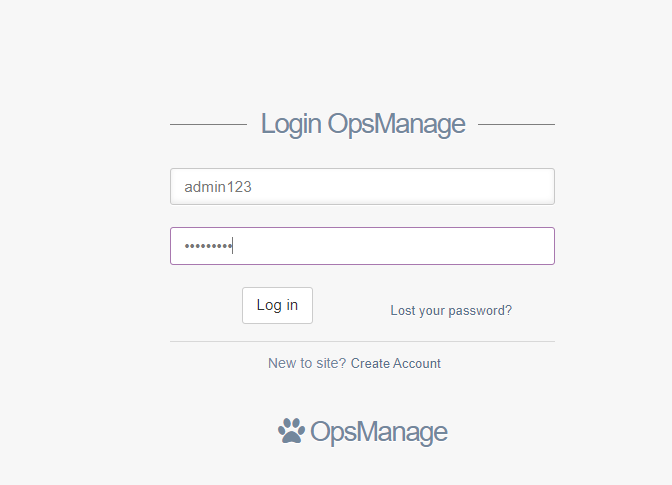This screenshot has width=672, height=485.
Task: Click inside the masked password field
Action: pos(362,246)
